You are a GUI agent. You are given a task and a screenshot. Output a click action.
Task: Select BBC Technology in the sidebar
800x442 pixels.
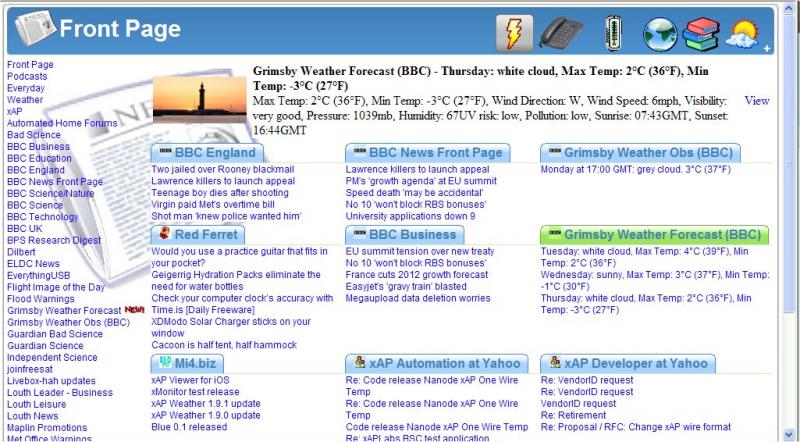pos(43,217)
